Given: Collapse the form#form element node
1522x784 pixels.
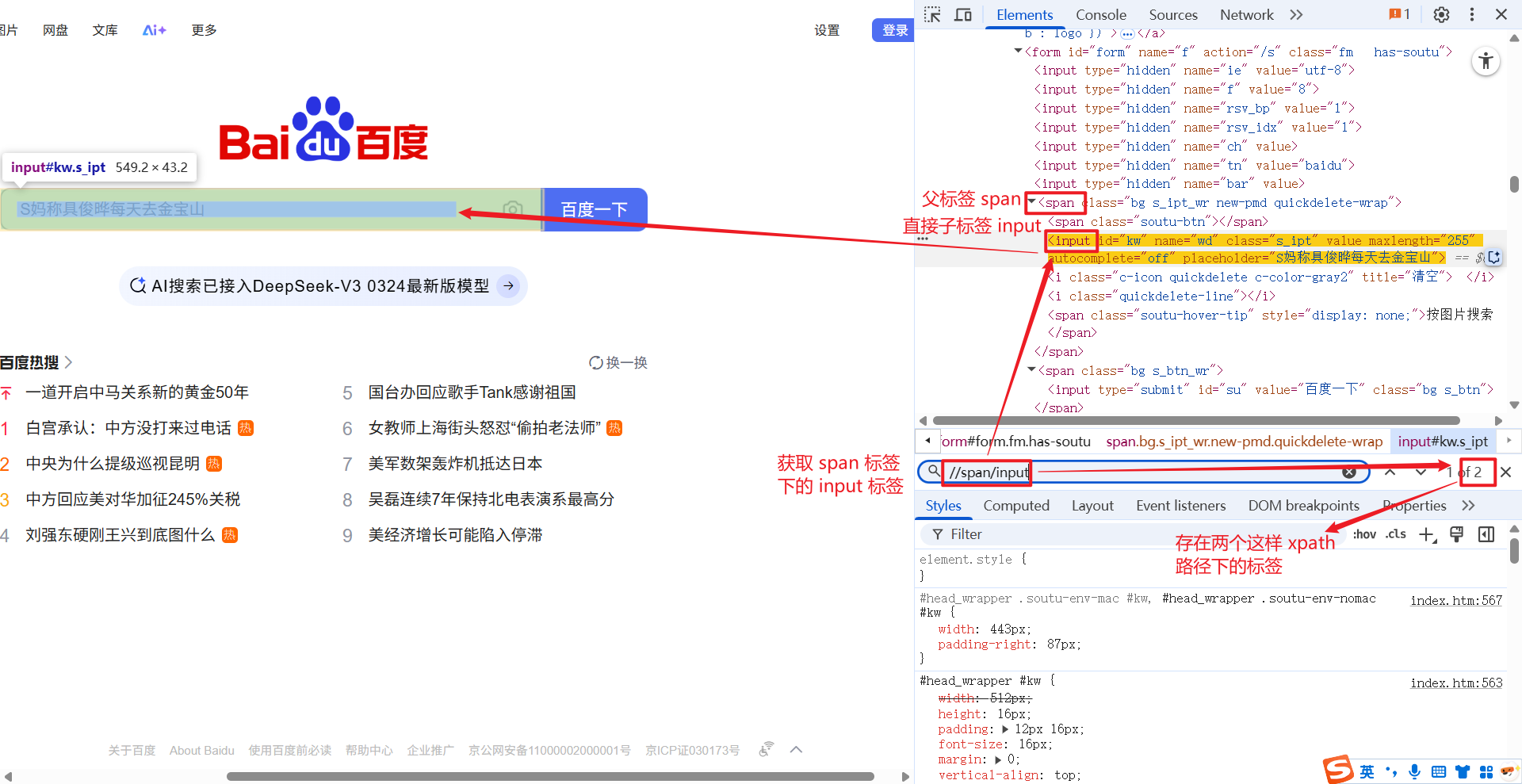Looking at the screenshot, I should tap(1019, 52).
